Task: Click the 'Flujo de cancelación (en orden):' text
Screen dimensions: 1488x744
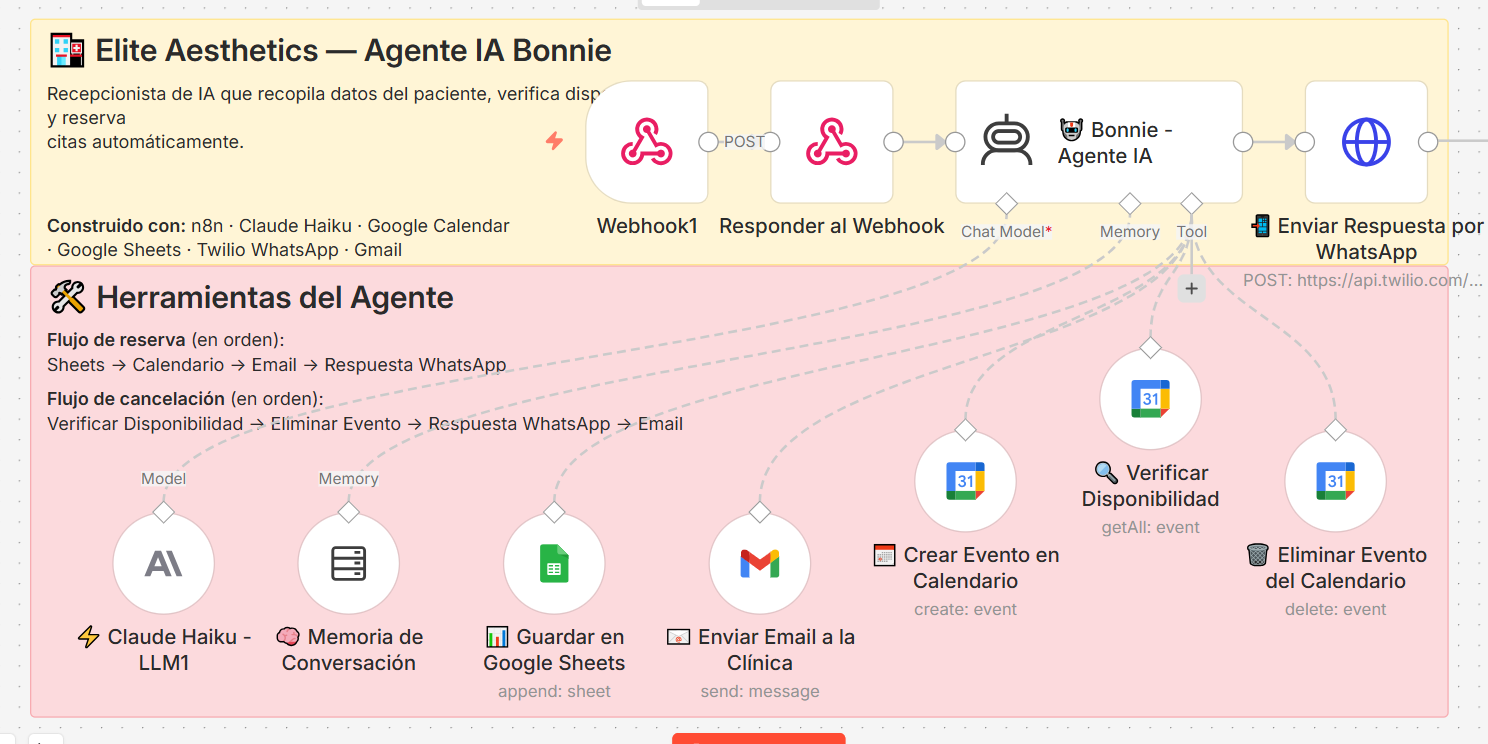Action: click(x=185, y=399)
